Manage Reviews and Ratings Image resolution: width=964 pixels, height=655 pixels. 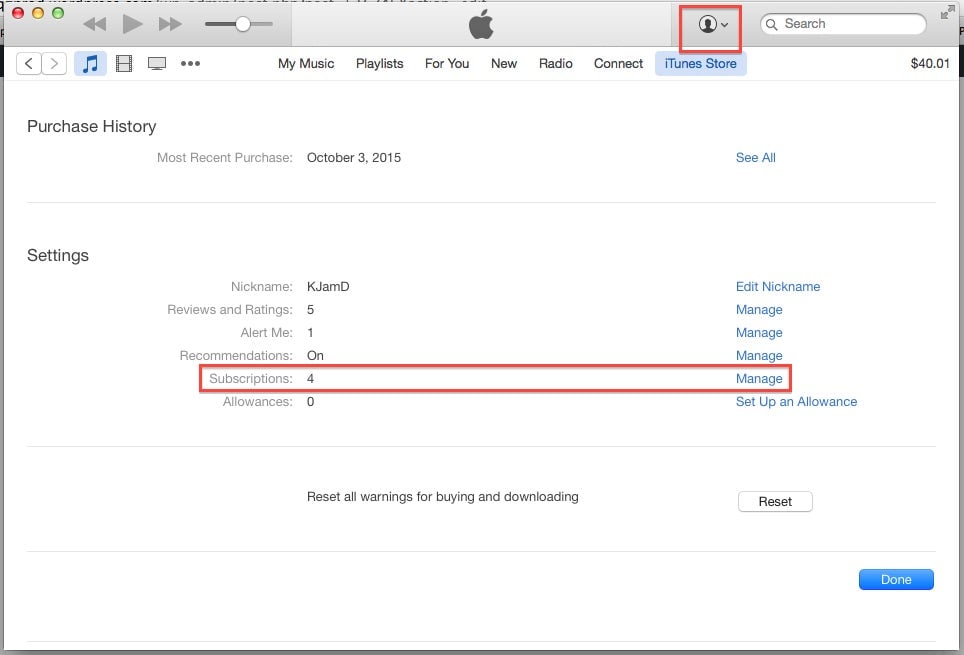click(x=759, y=309)
